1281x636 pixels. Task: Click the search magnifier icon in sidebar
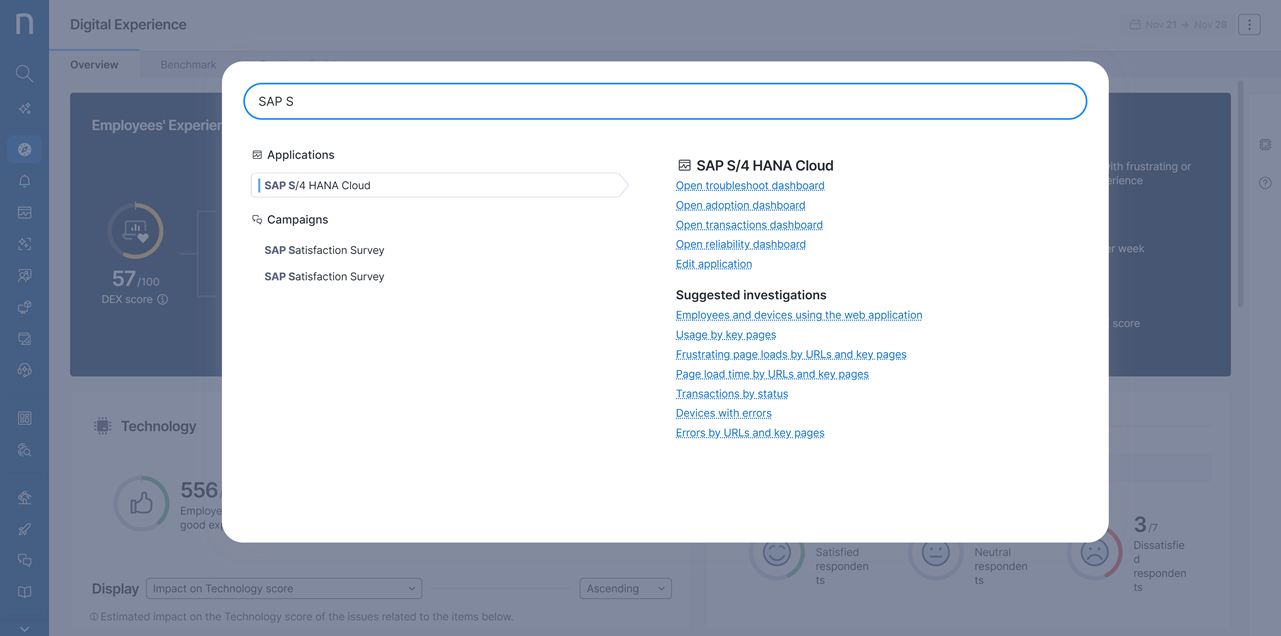(x=24, y=73)
